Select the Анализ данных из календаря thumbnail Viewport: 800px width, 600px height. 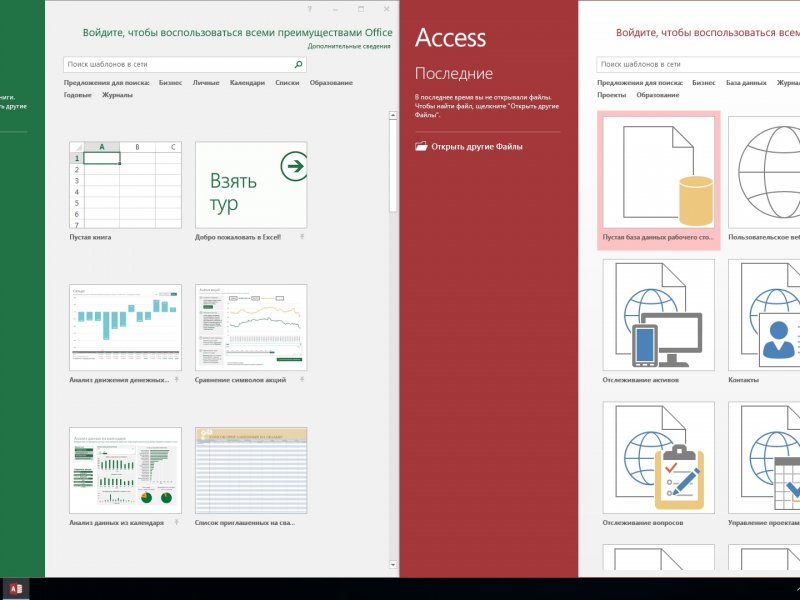point(126,470)
